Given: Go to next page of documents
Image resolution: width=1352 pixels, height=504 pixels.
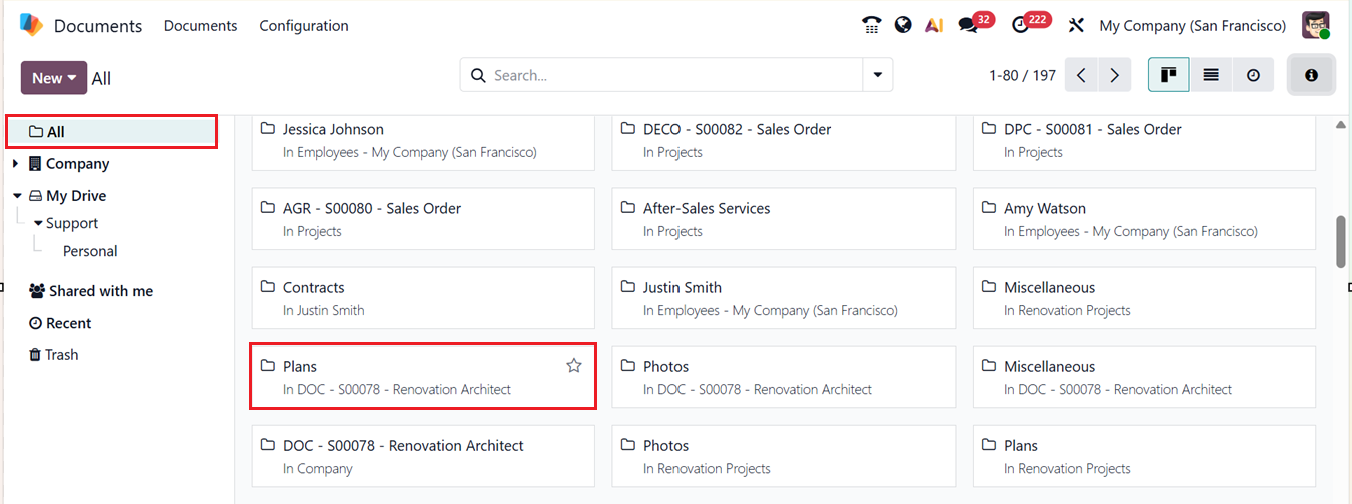Looking at the screenshot, I should point(1114,75).
